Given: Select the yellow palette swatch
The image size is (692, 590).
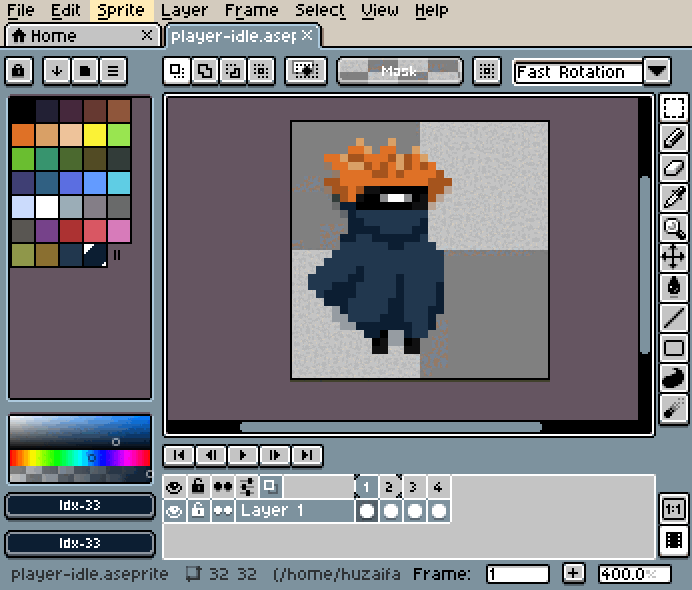Looking at the screenshot, I should pos(96,134).
